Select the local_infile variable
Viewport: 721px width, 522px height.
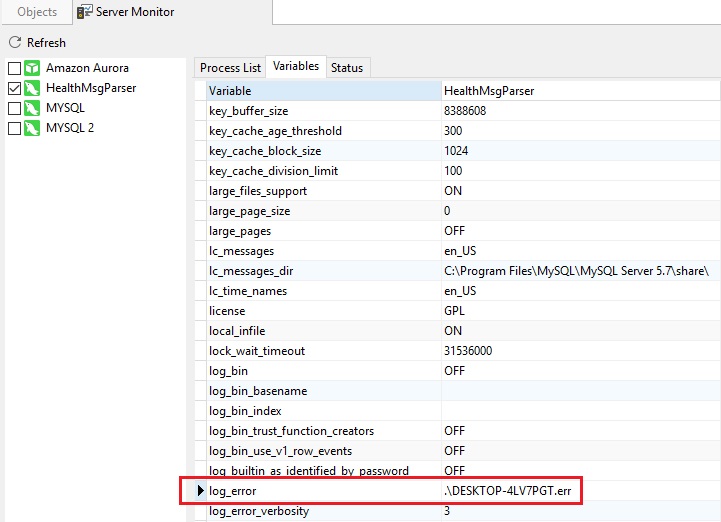click(237, 331)
